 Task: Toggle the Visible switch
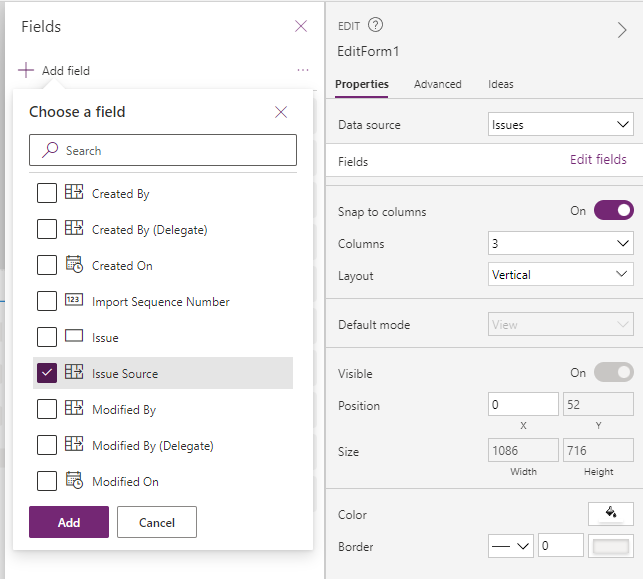click(x=613, y=372)
